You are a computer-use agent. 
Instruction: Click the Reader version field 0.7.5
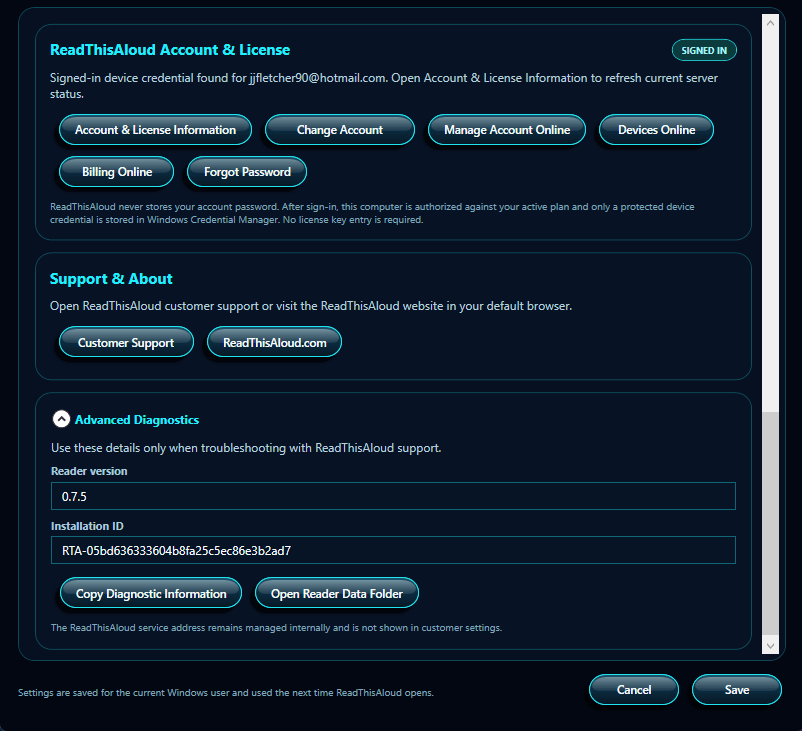pos(393,496)
